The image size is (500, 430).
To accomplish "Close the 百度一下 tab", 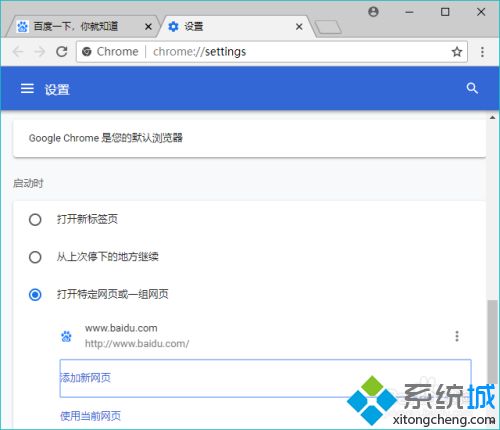I will coord(148,27).
